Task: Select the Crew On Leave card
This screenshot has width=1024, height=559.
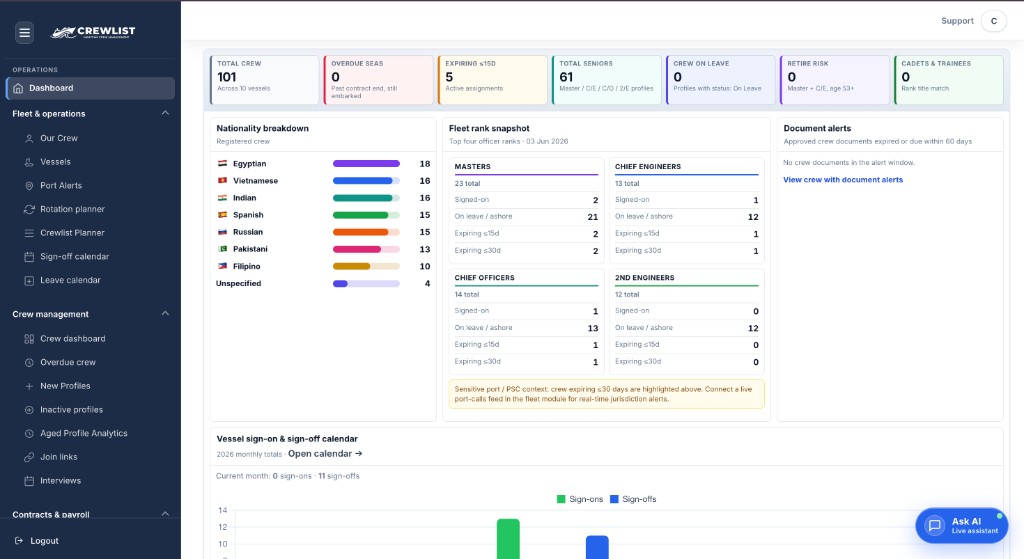Action: 721,80
